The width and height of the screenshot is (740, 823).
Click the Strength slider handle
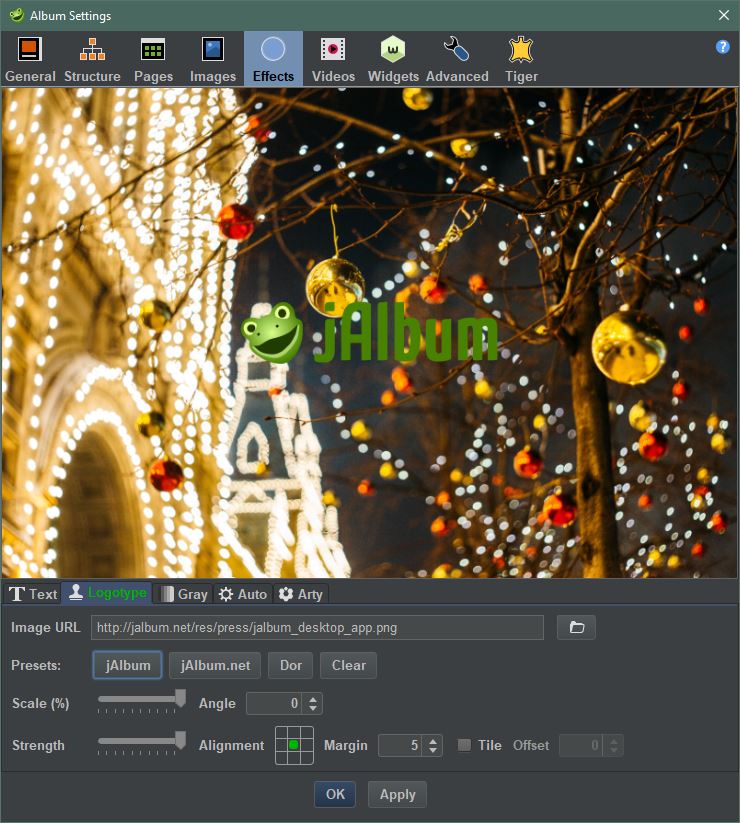point(180,740)
